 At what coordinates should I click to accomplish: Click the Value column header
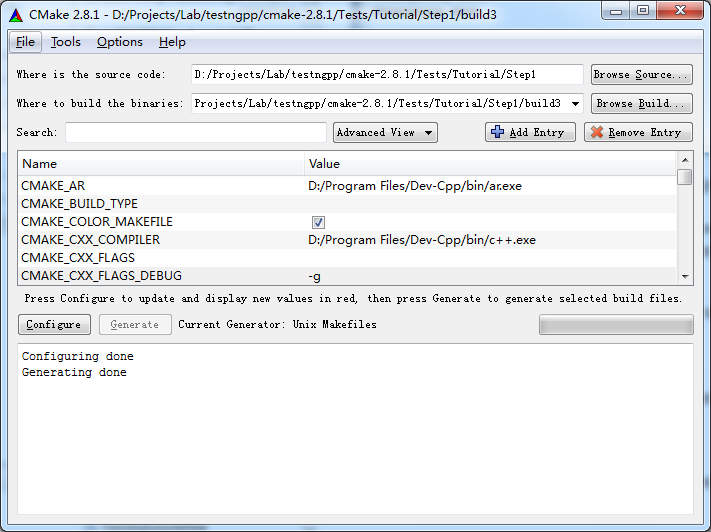coord(491,164)
